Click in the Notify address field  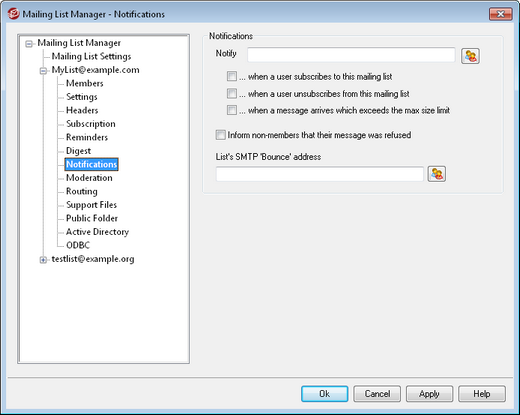pyautogui.click(x=351, y=55)
